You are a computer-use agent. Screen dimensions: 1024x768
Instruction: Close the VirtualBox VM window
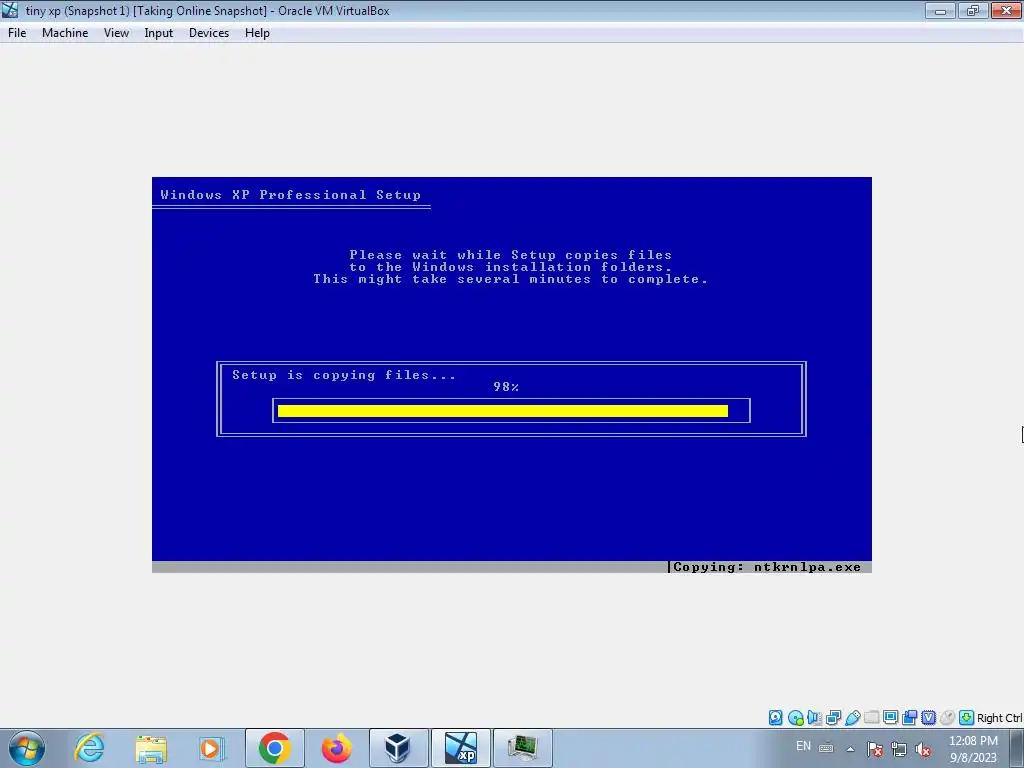1006,10
